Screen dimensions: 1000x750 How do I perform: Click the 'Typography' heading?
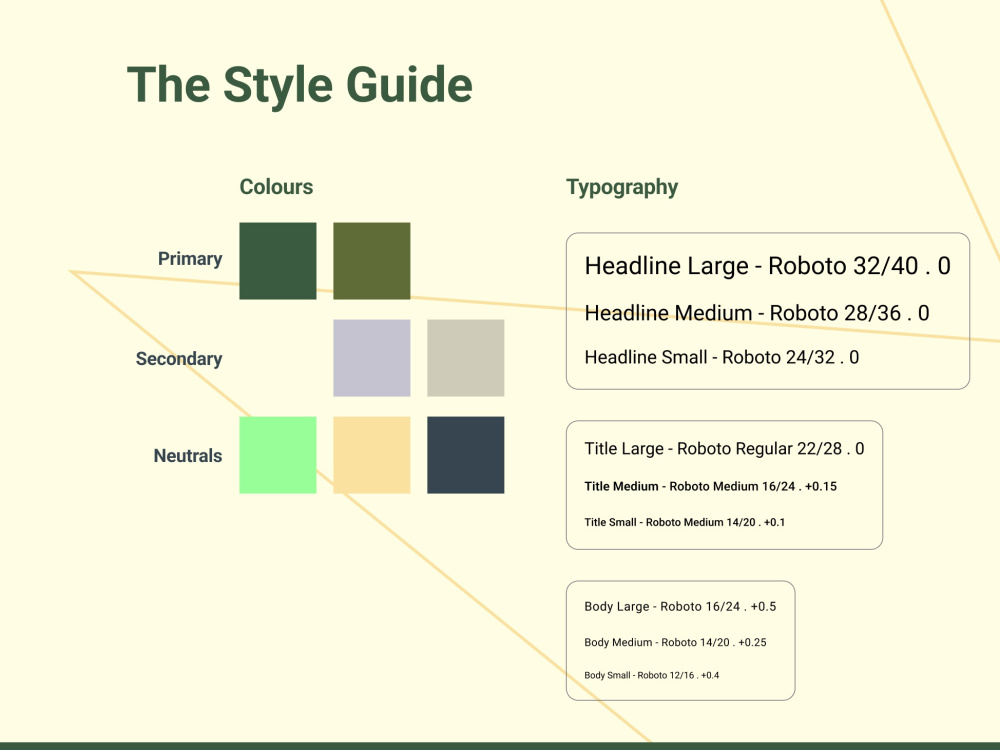622,188
